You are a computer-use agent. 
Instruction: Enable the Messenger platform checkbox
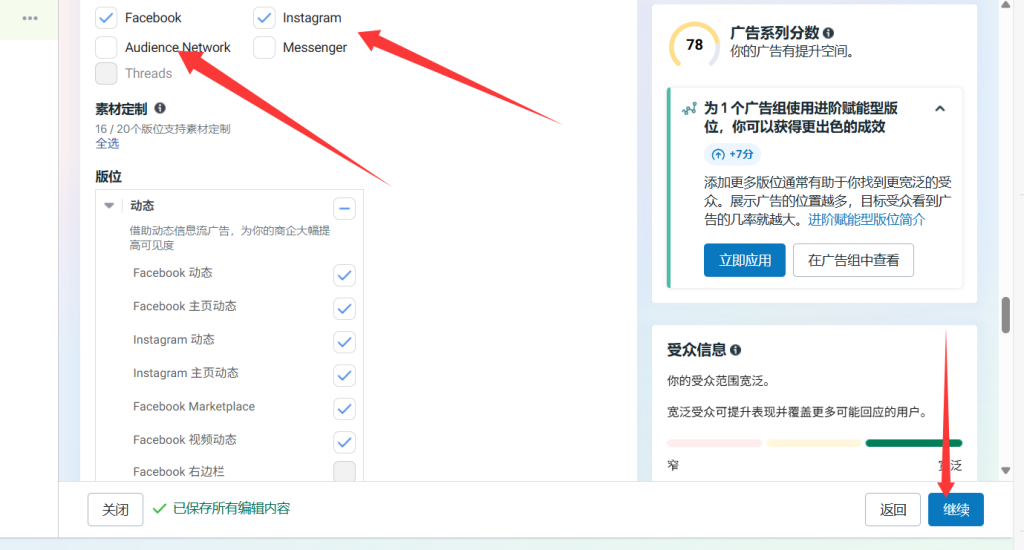[264, 47]
